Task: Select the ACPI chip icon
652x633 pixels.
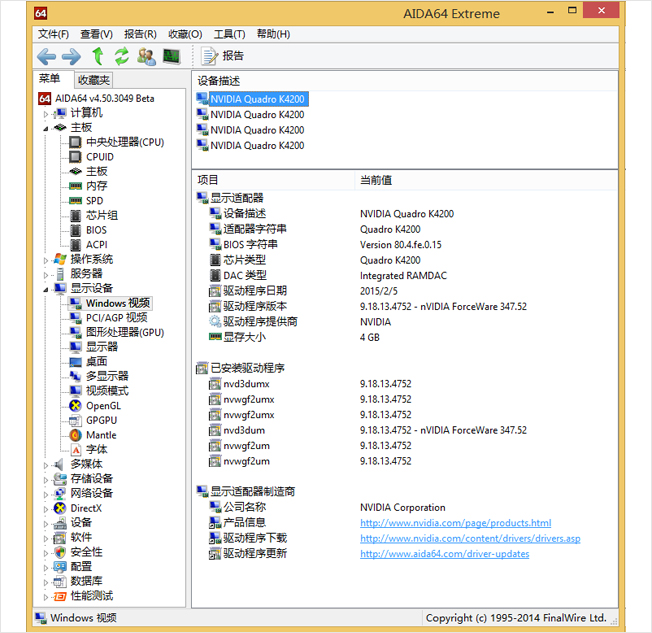Action: click(75, 245)
